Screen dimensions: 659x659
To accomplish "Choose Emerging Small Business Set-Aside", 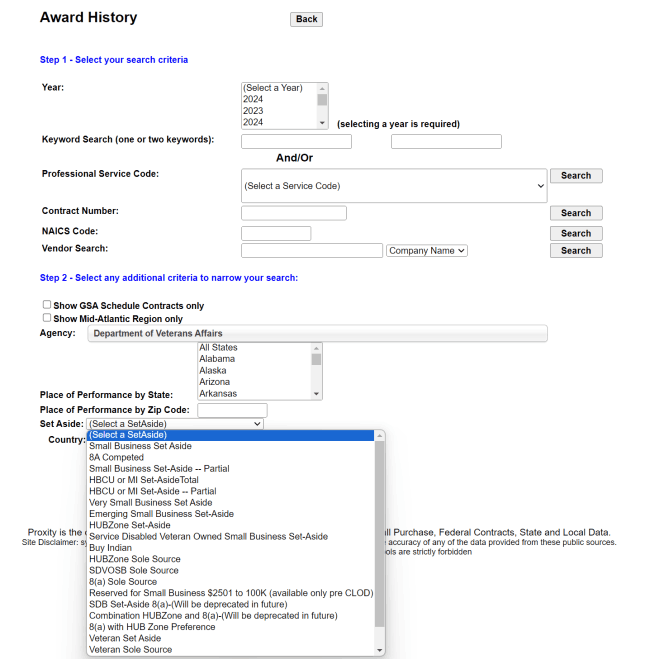I will [230, 514].
